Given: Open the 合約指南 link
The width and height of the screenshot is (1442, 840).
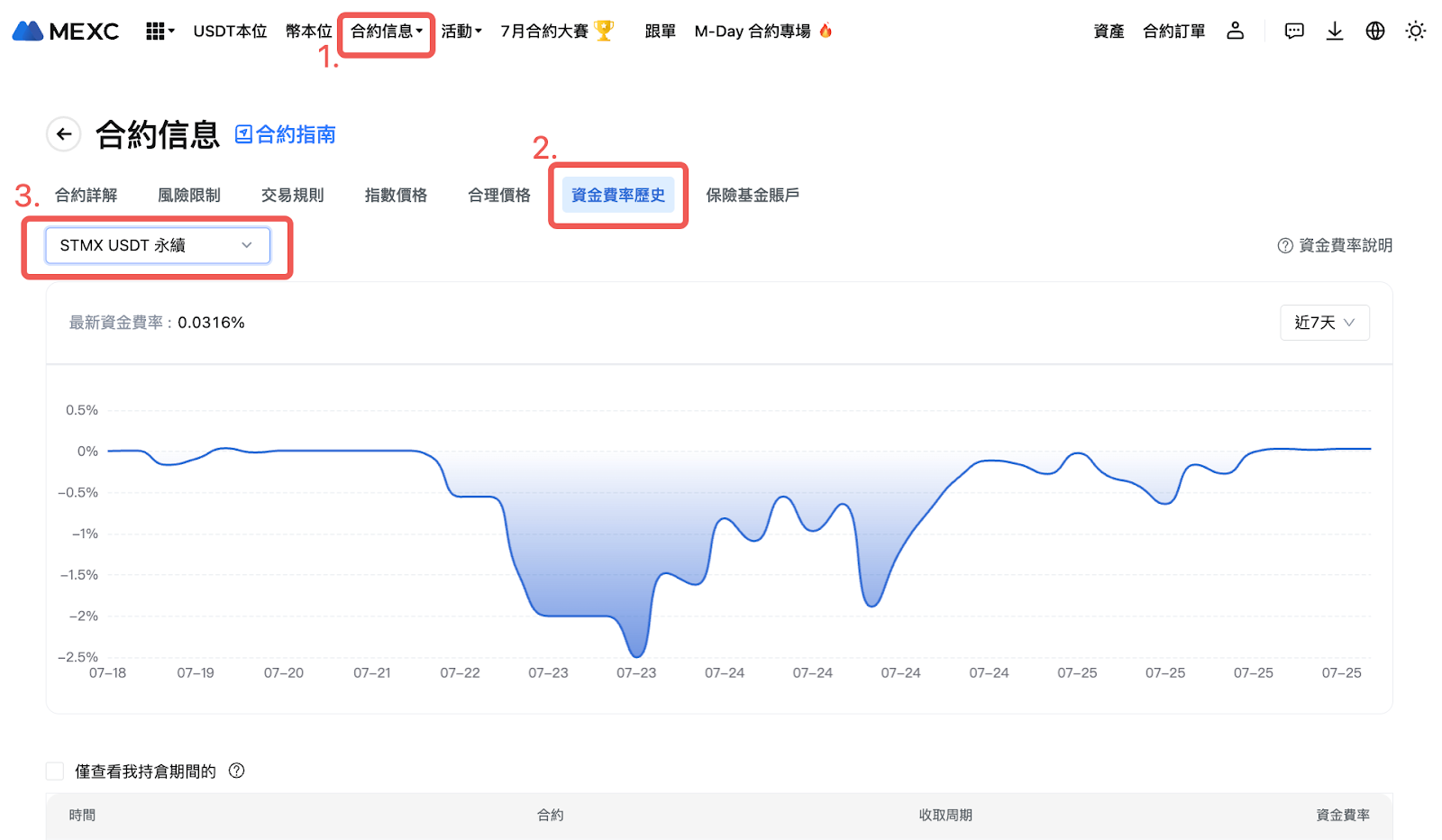Looking at the screenshot, I should coord(286,134).
